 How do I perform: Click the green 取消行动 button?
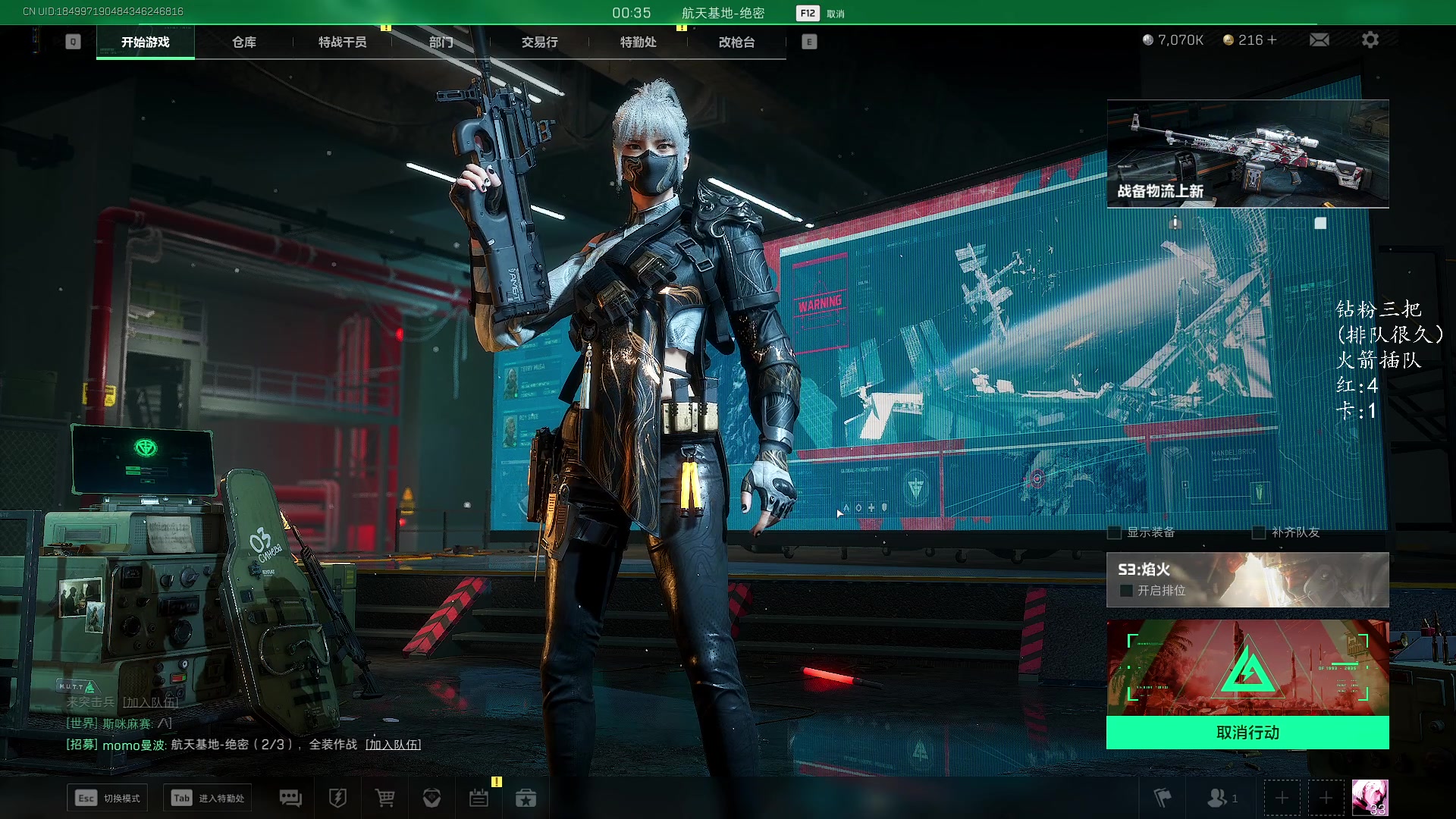1247,733
